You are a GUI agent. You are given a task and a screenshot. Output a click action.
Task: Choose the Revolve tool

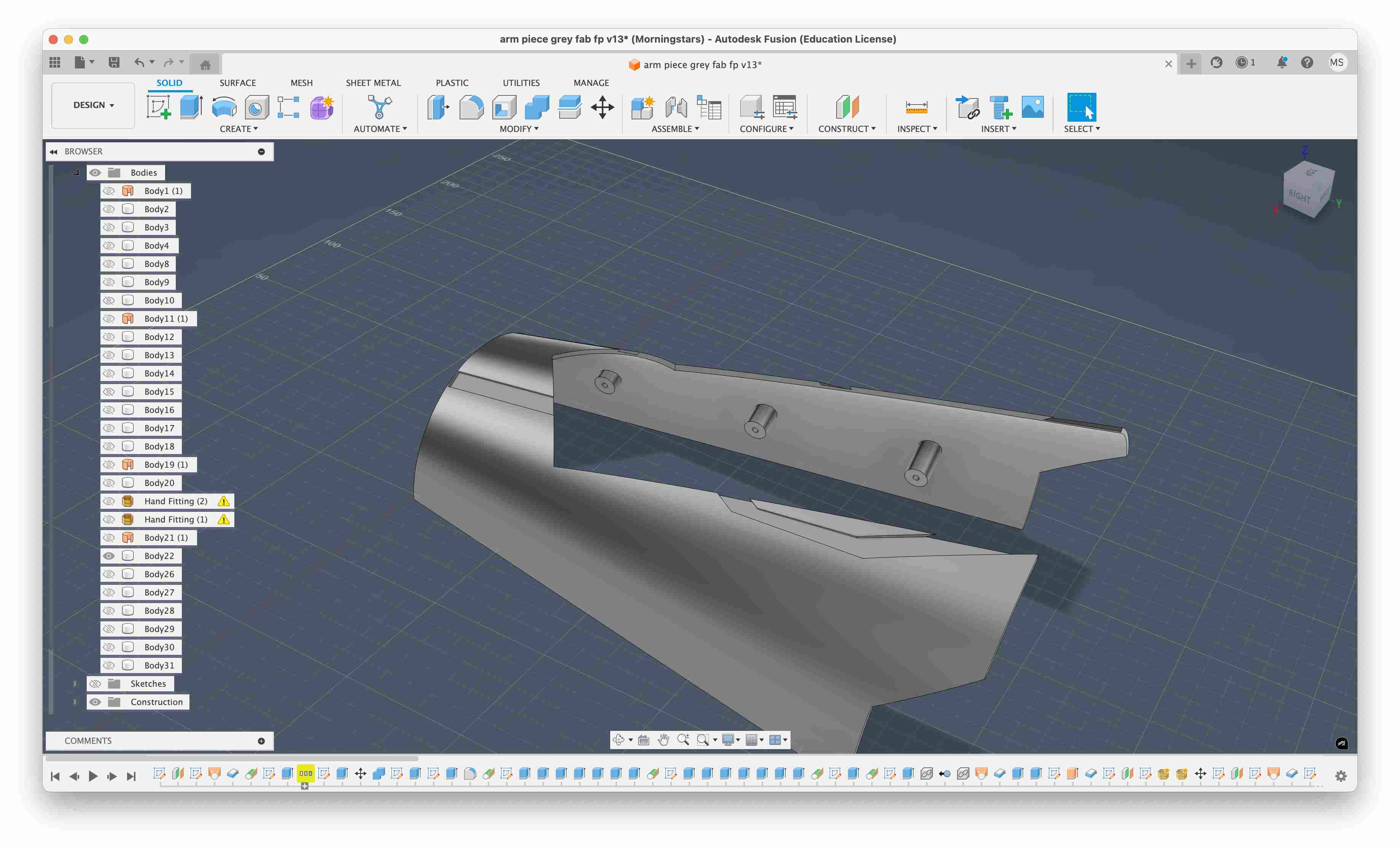click(224, 107)
